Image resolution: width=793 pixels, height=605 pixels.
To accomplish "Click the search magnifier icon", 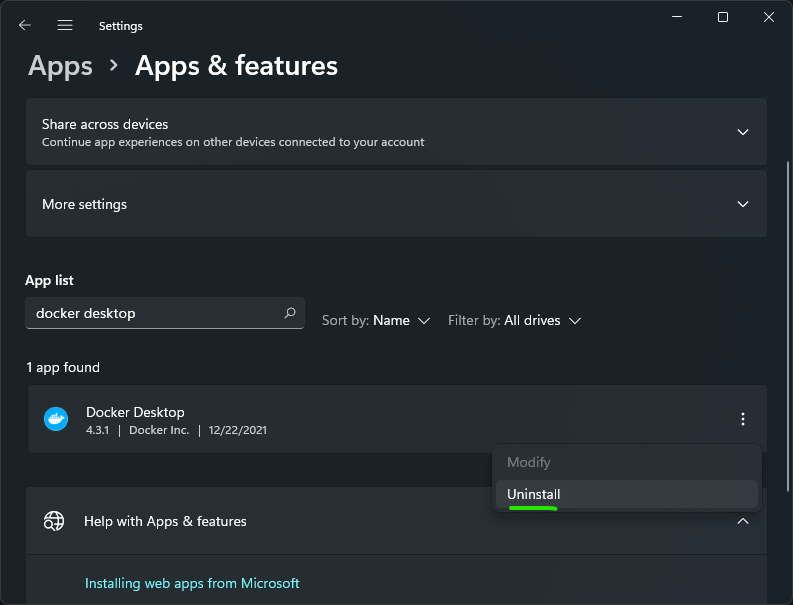I will [290, 313].
